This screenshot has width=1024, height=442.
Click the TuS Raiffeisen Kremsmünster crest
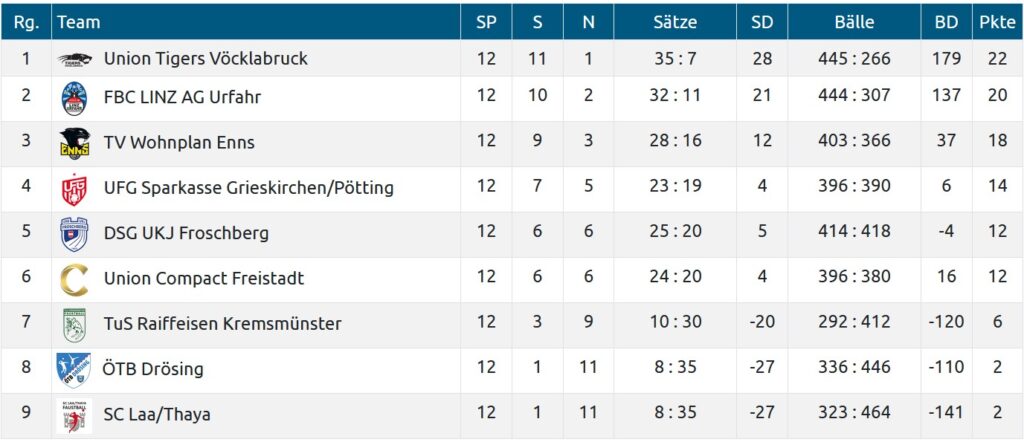click(x=75, y=324)
